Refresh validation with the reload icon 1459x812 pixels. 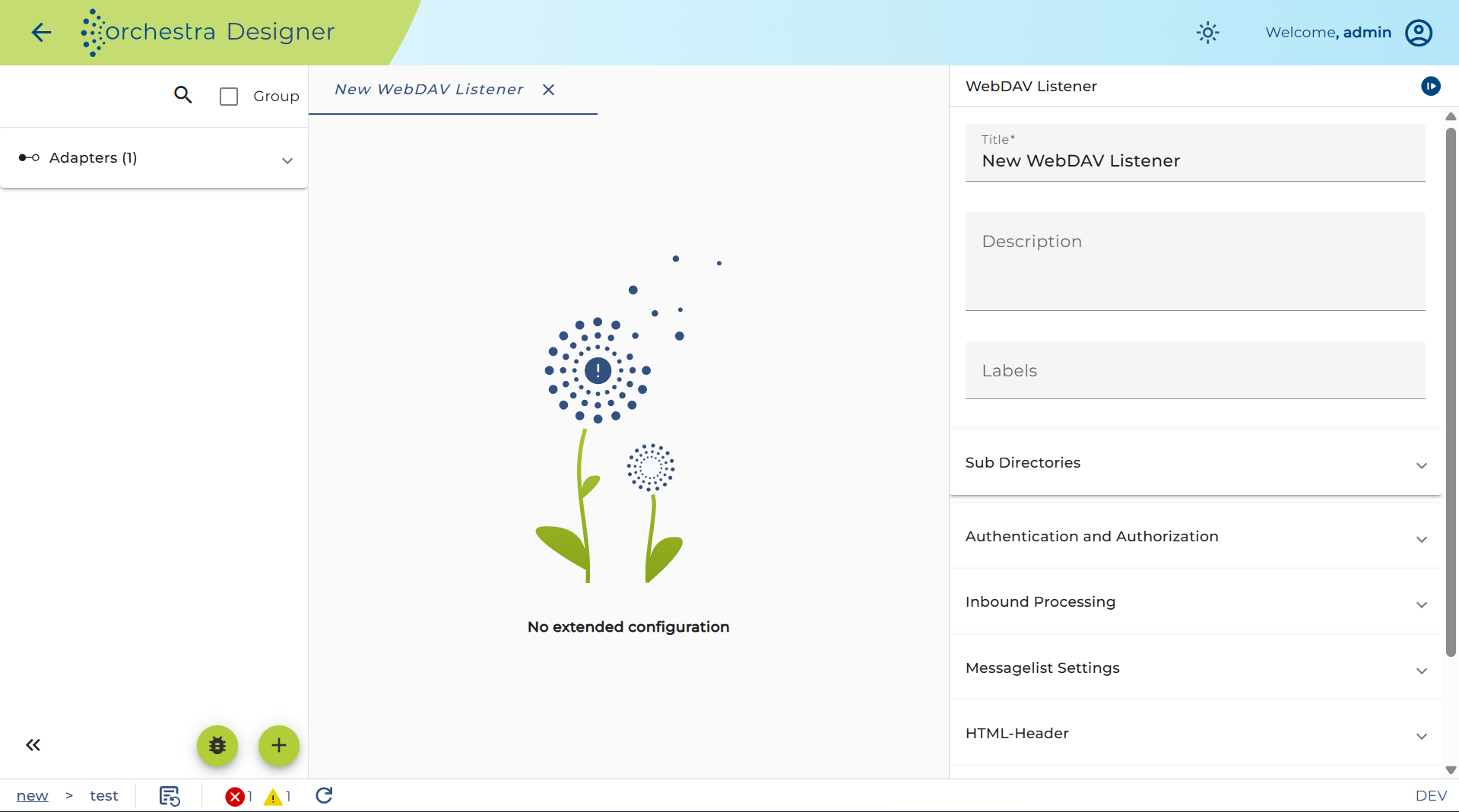324,795
